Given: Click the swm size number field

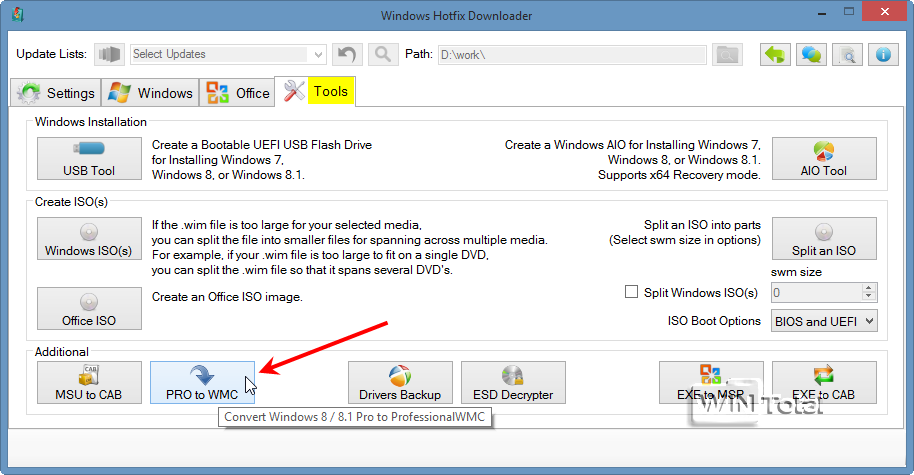Looking at the screenshot, I should pyautogui.click(x=816, y=293).
